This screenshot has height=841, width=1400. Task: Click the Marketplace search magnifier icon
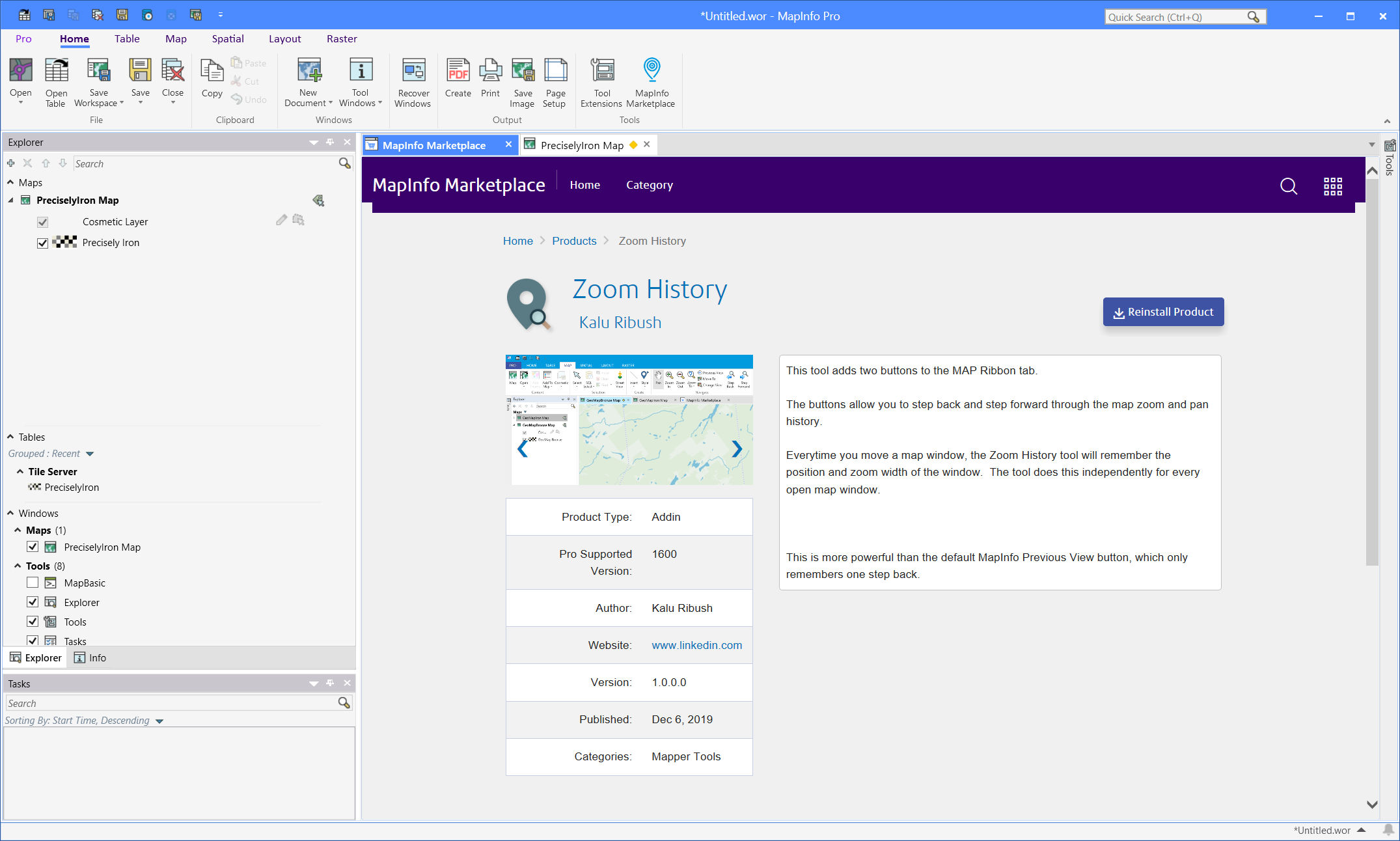click(x=1288, y=187)
